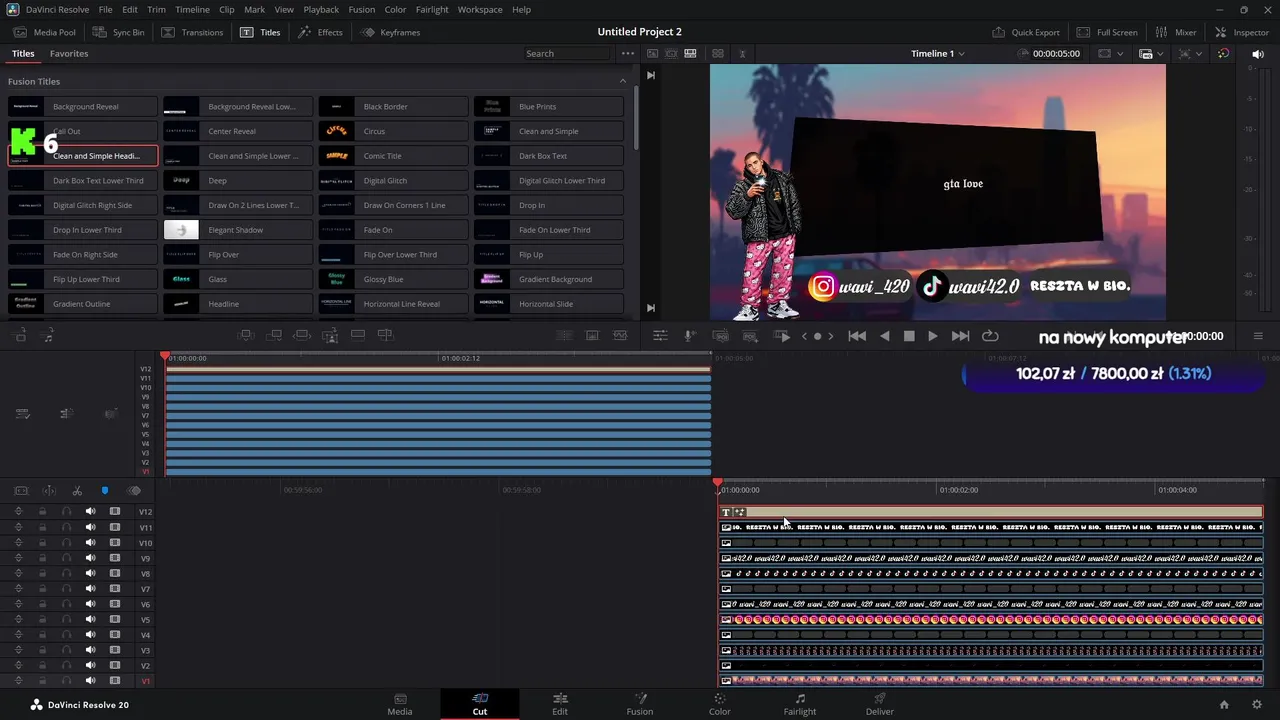Select the V12 title clip in timeline
1280x720 pixels.
991,512
